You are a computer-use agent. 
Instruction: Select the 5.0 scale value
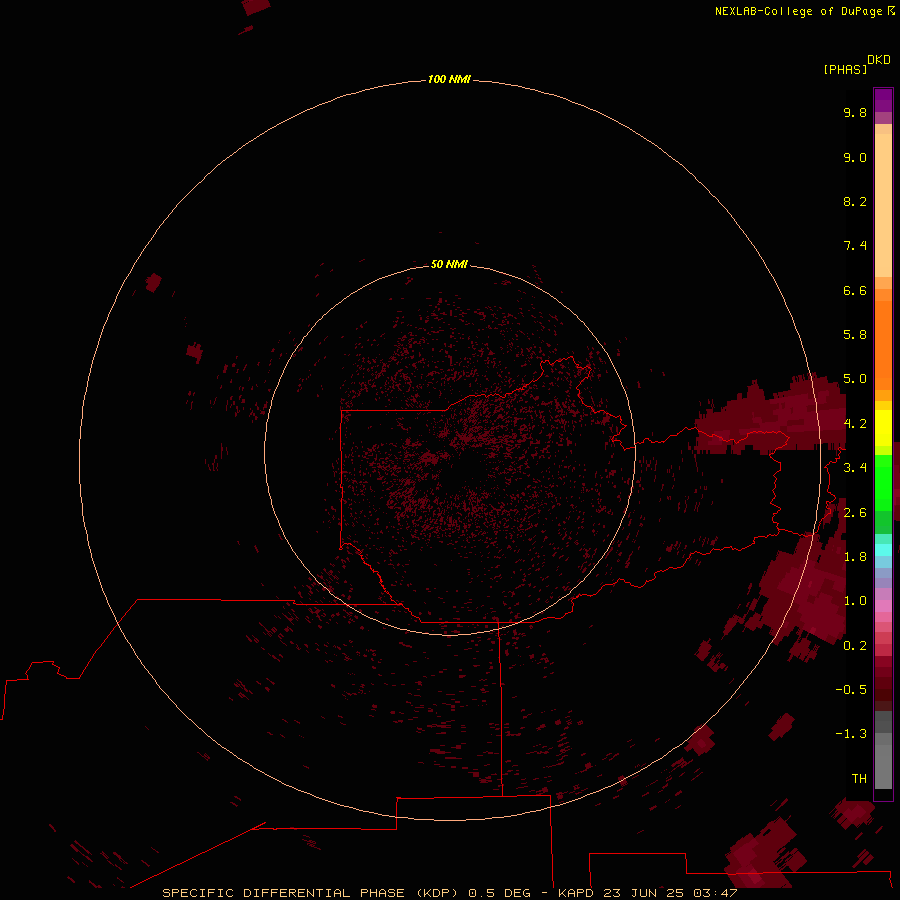pyautogui.click(x=855, y=379)
